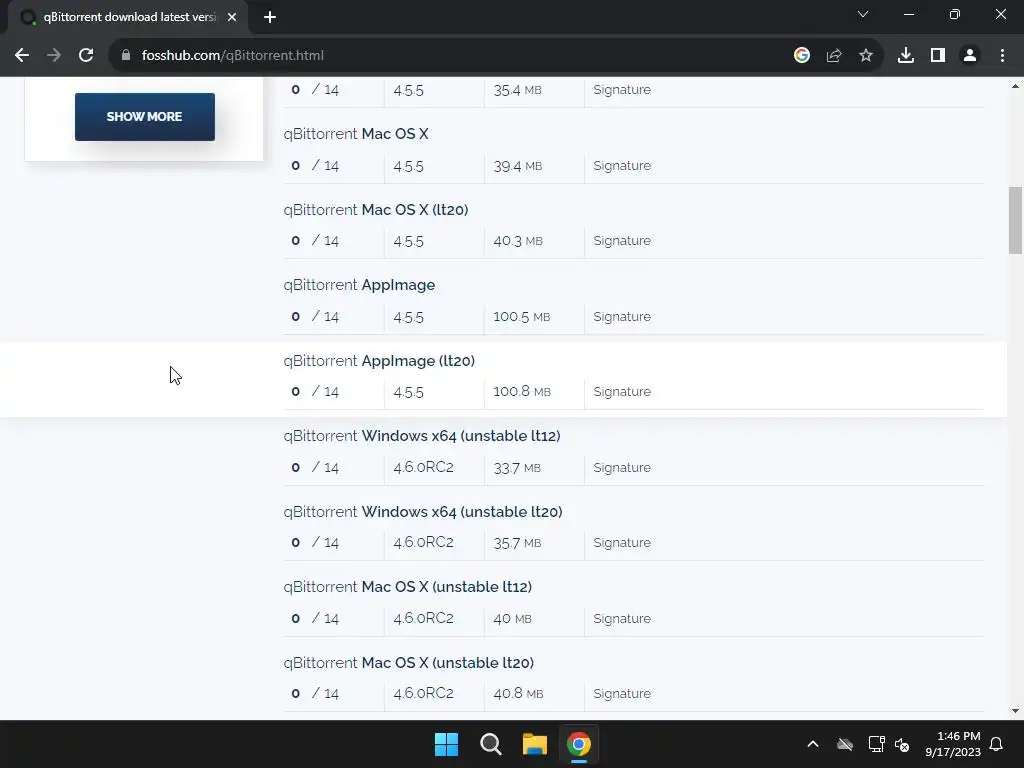
Task: Select the qBittorrent download tab
Action: (129, 18)
